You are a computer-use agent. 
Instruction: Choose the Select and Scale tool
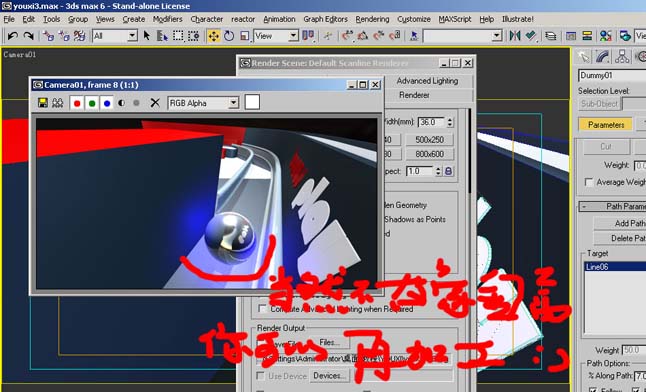(245, 36)
